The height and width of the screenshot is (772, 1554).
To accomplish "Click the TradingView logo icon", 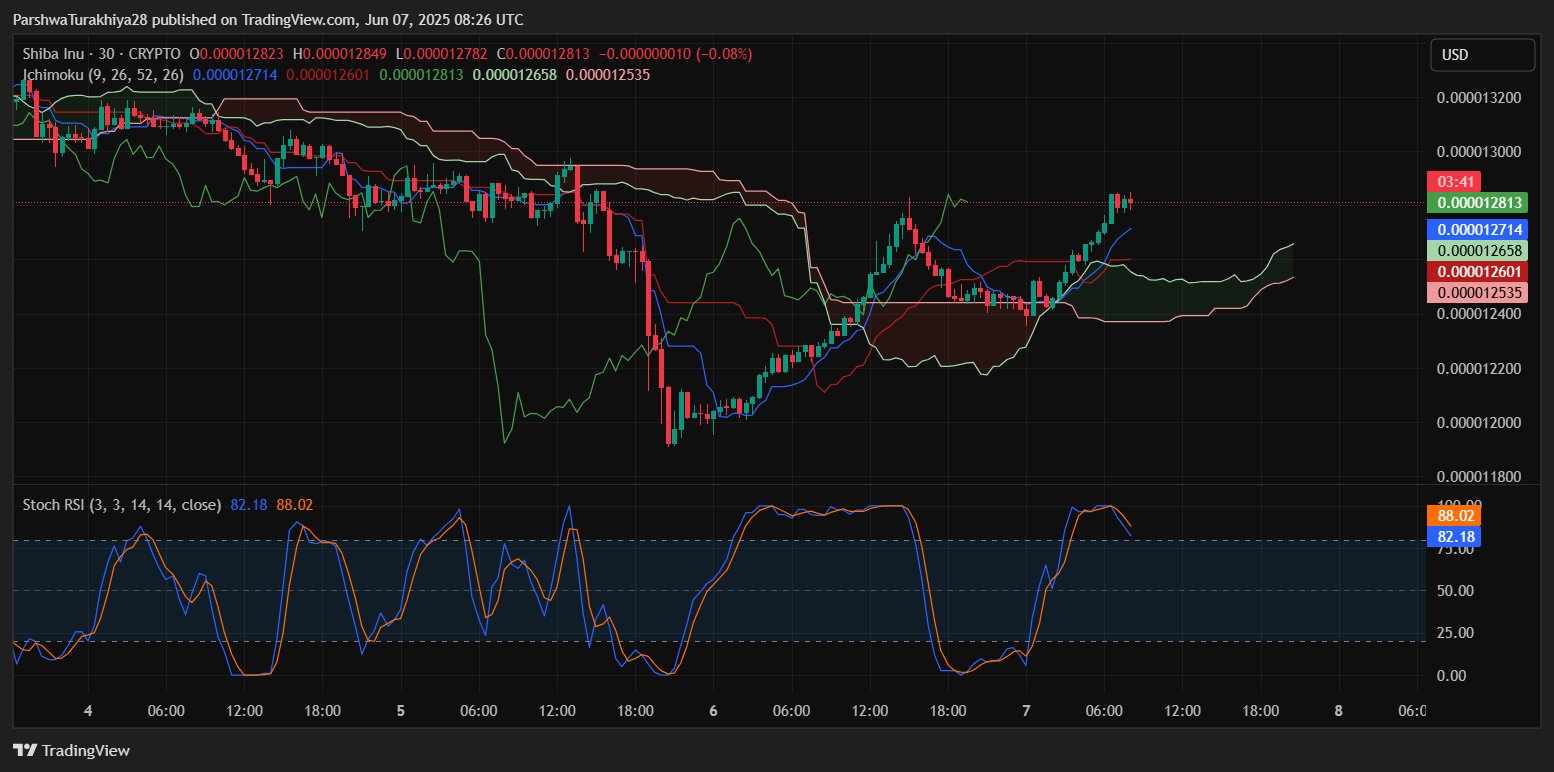I will point(24,750).
